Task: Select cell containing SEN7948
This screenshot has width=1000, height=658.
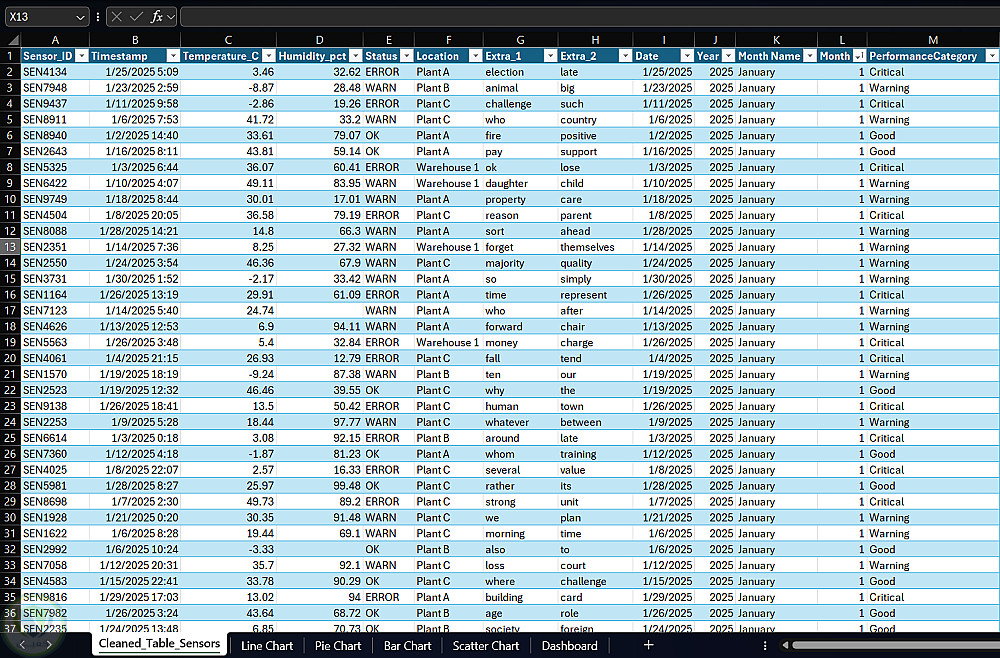Action: tap(55, 88)
